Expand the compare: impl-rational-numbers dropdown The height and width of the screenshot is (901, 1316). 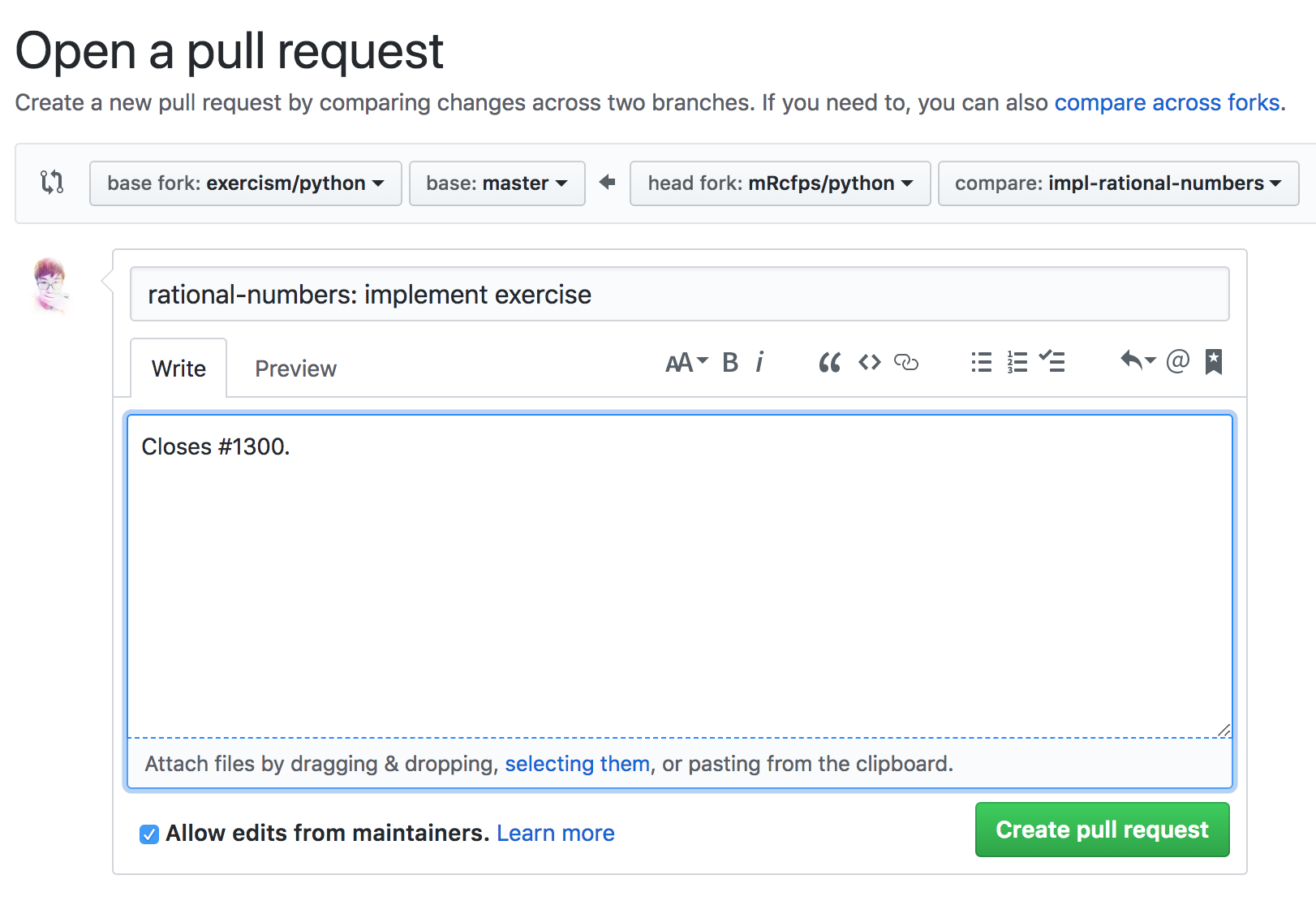1119,183
